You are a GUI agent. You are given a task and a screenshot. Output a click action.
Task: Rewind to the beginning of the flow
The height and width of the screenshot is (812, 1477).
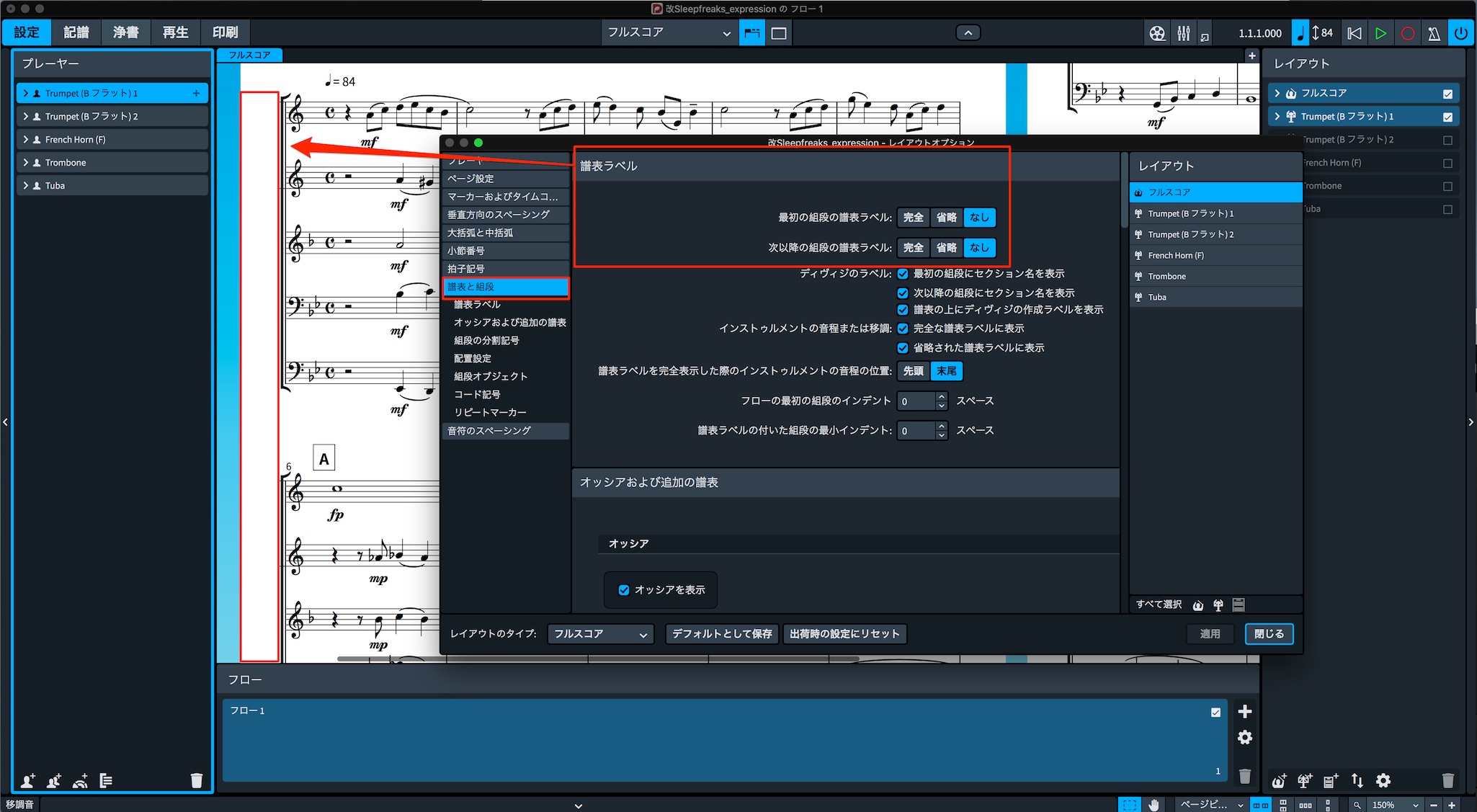point(1355,33)
